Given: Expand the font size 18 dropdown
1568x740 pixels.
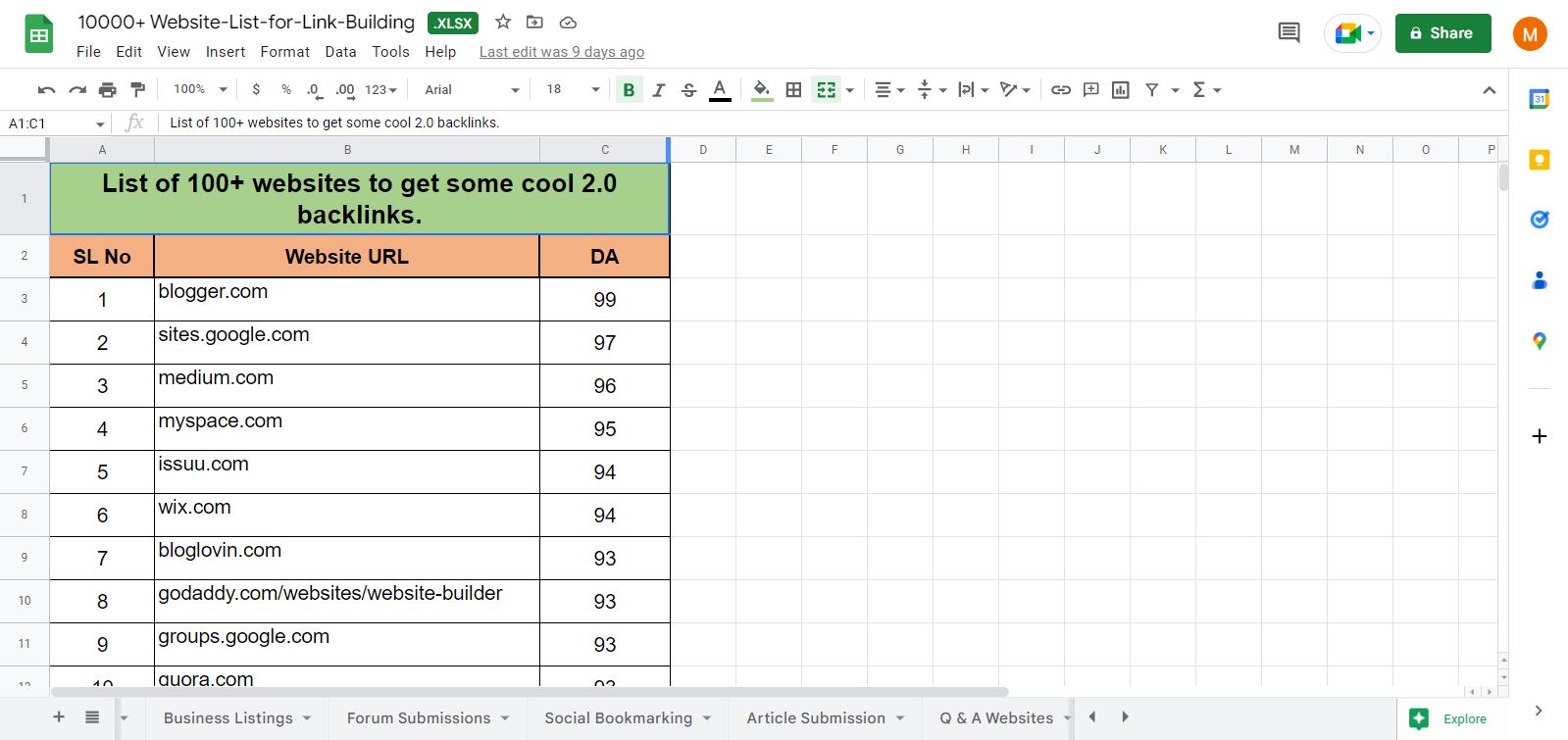Looking at the screenshot, I should tap(573, 90).
